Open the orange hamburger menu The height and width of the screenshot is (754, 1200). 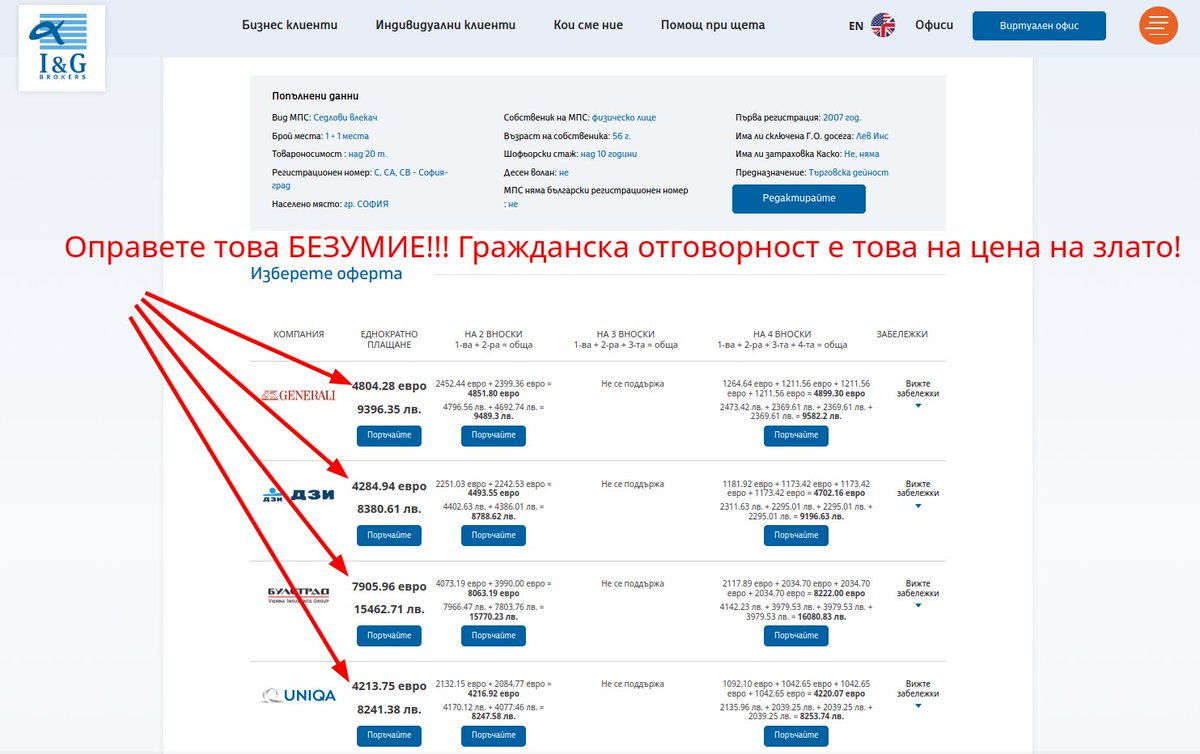coord(1158,25)
